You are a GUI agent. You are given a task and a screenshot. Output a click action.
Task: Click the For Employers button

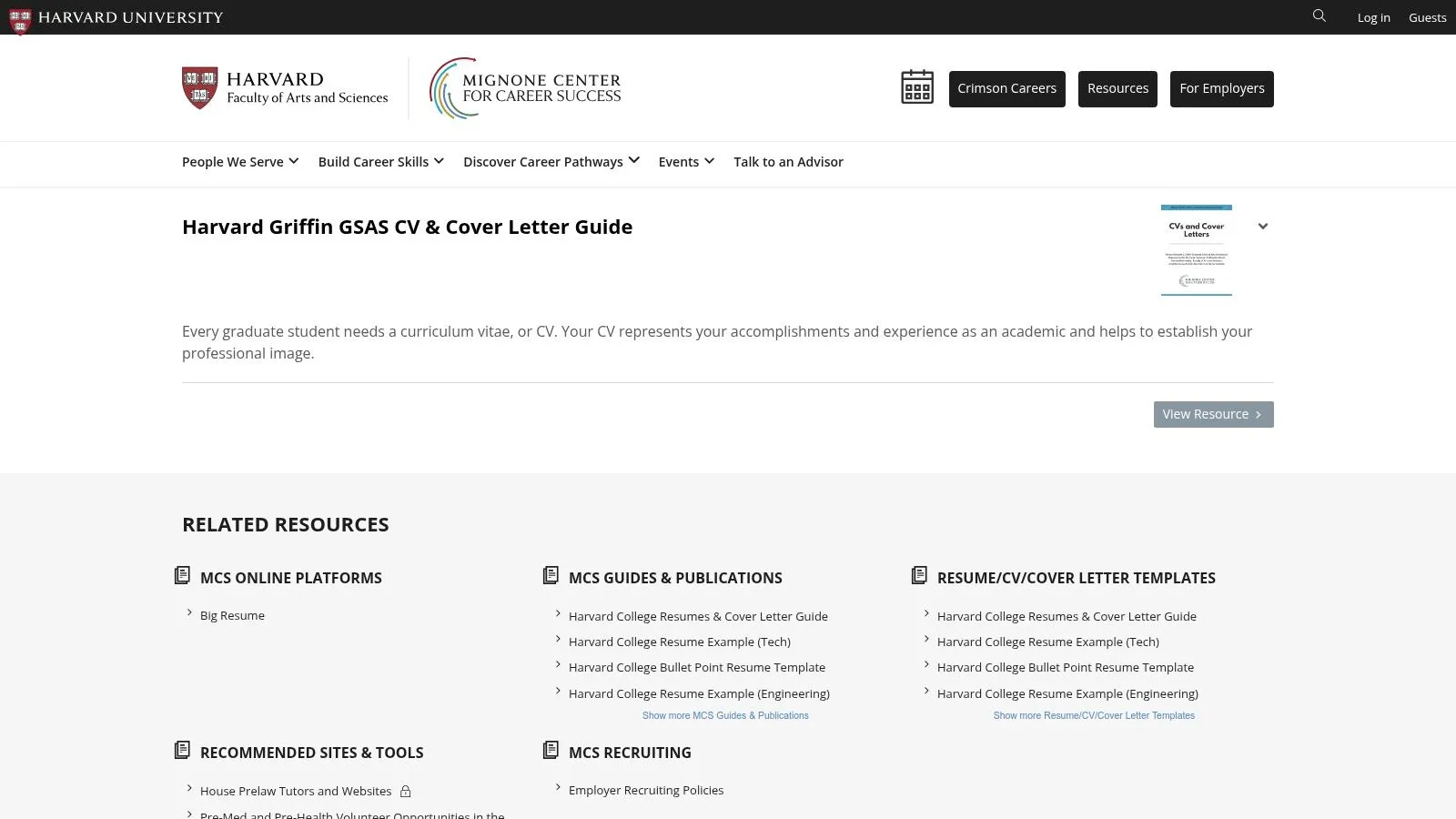1222,88
